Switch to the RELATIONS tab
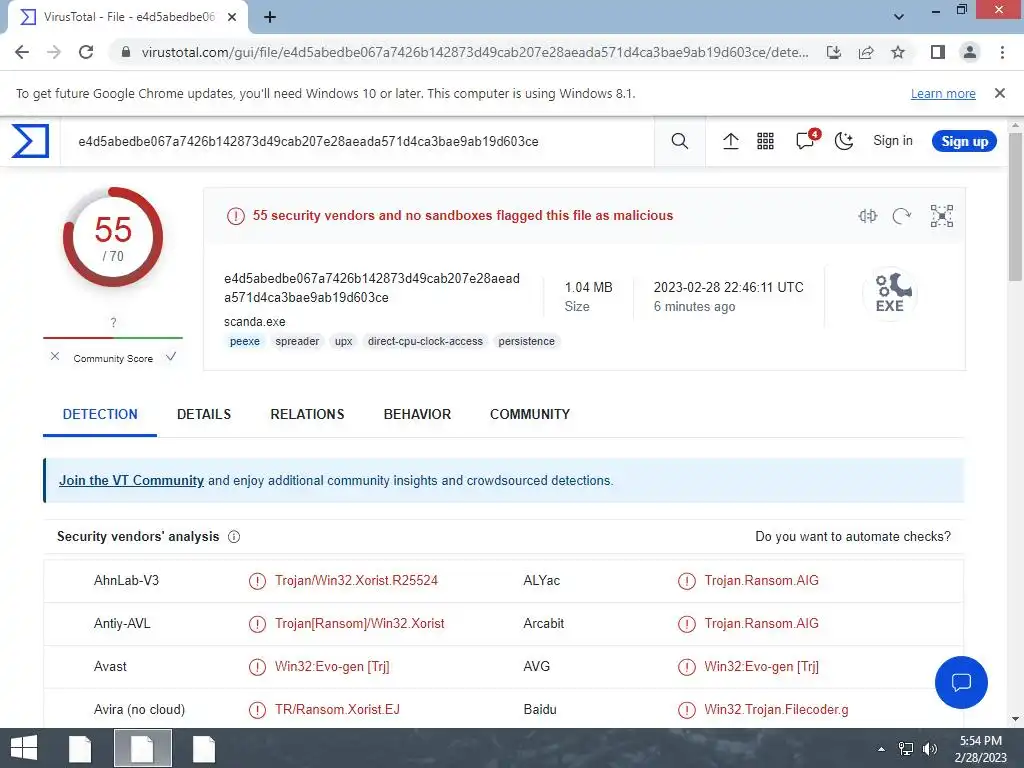This screenshot has width=1024, height=768. 307,415
